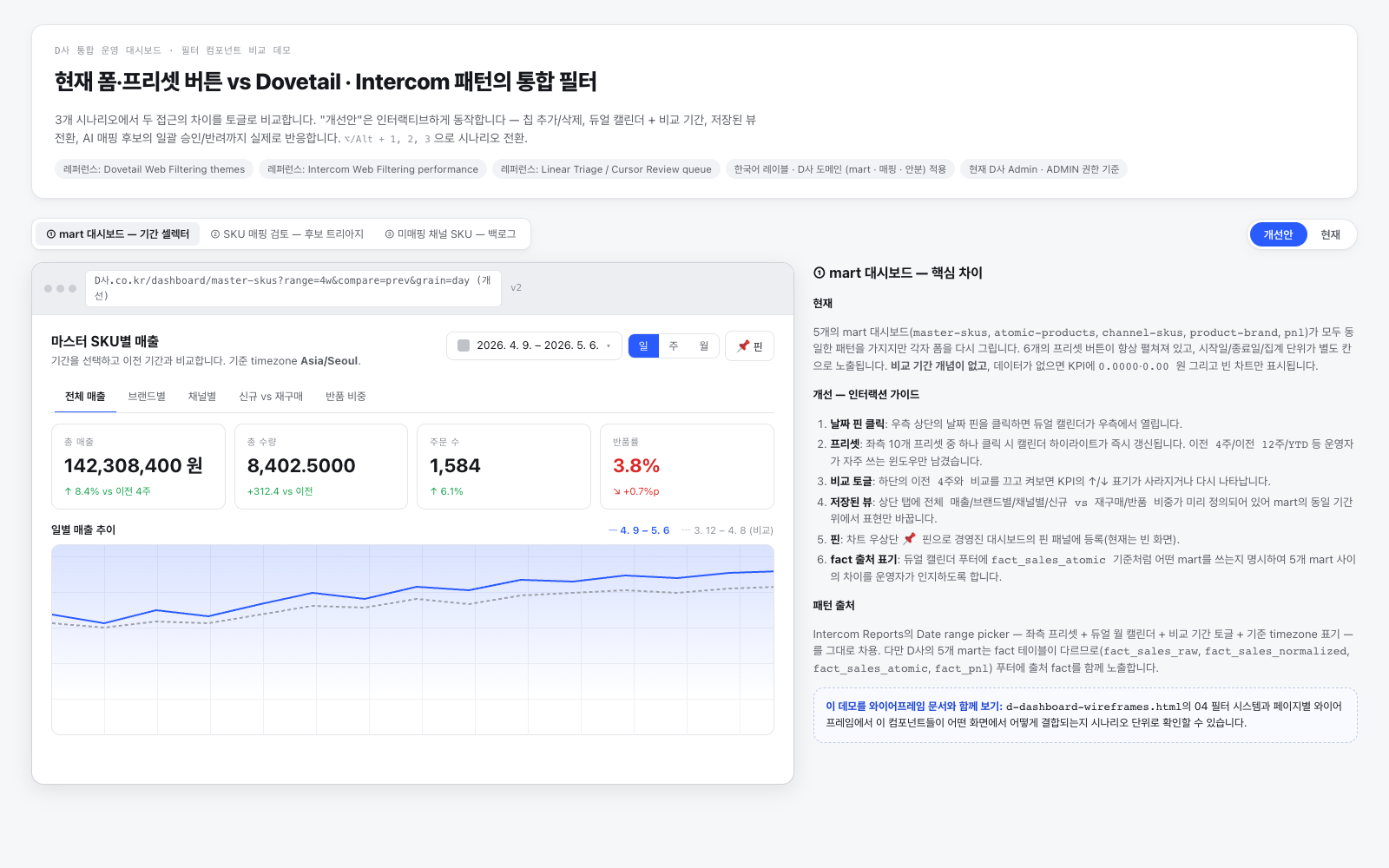Click '+312.4 vs 이전' delta text

[280, 491]
